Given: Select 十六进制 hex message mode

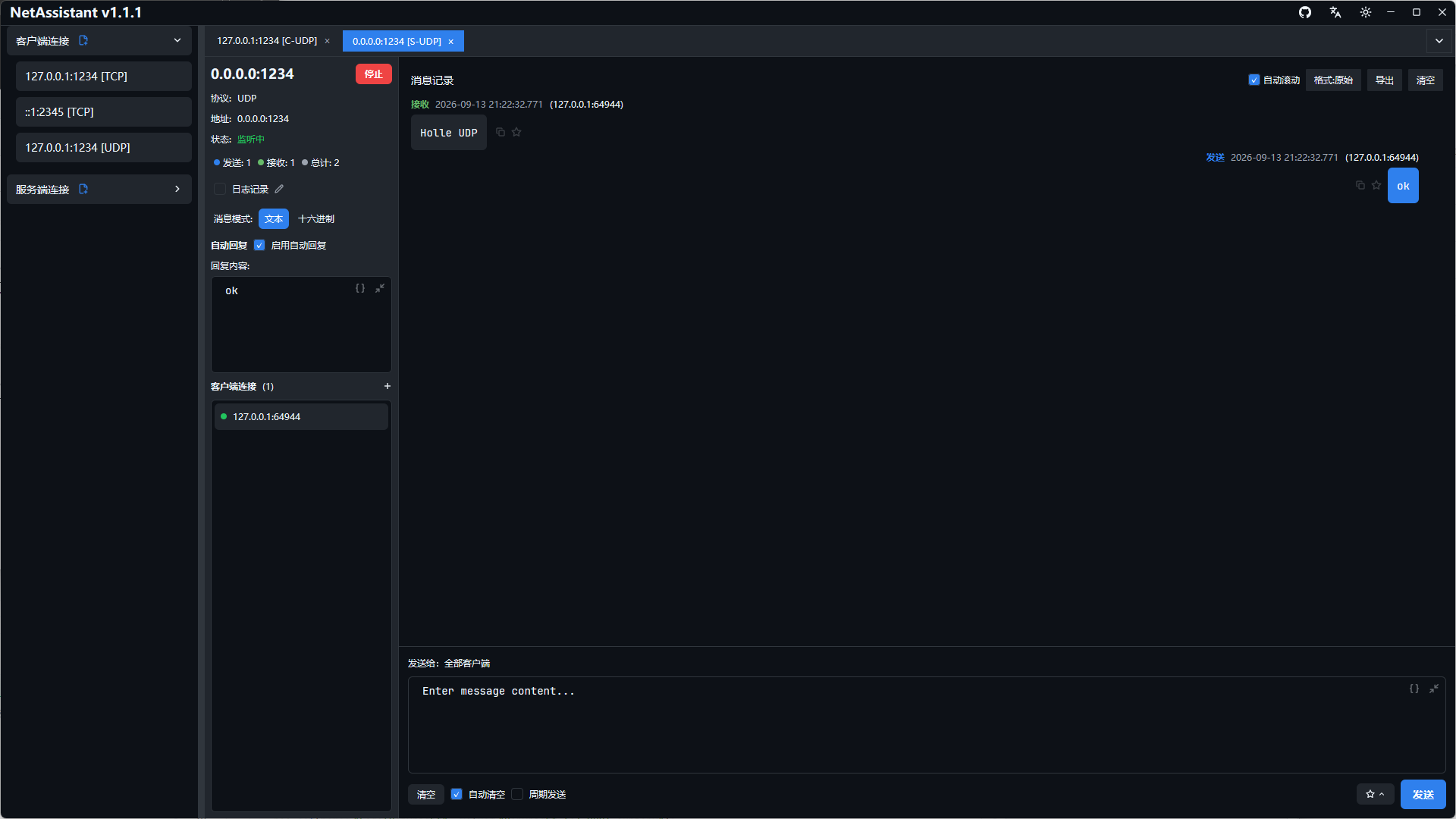Looking at the screenshot, I should (316, 218).
